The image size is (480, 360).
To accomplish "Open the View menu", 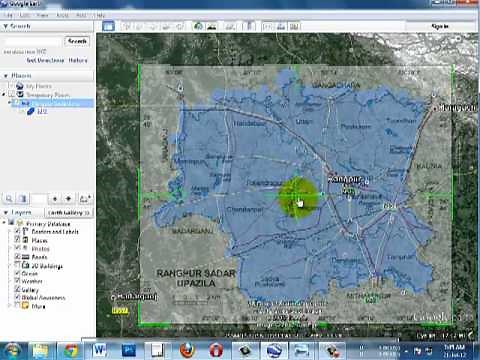I will click(x=42, y=15).
